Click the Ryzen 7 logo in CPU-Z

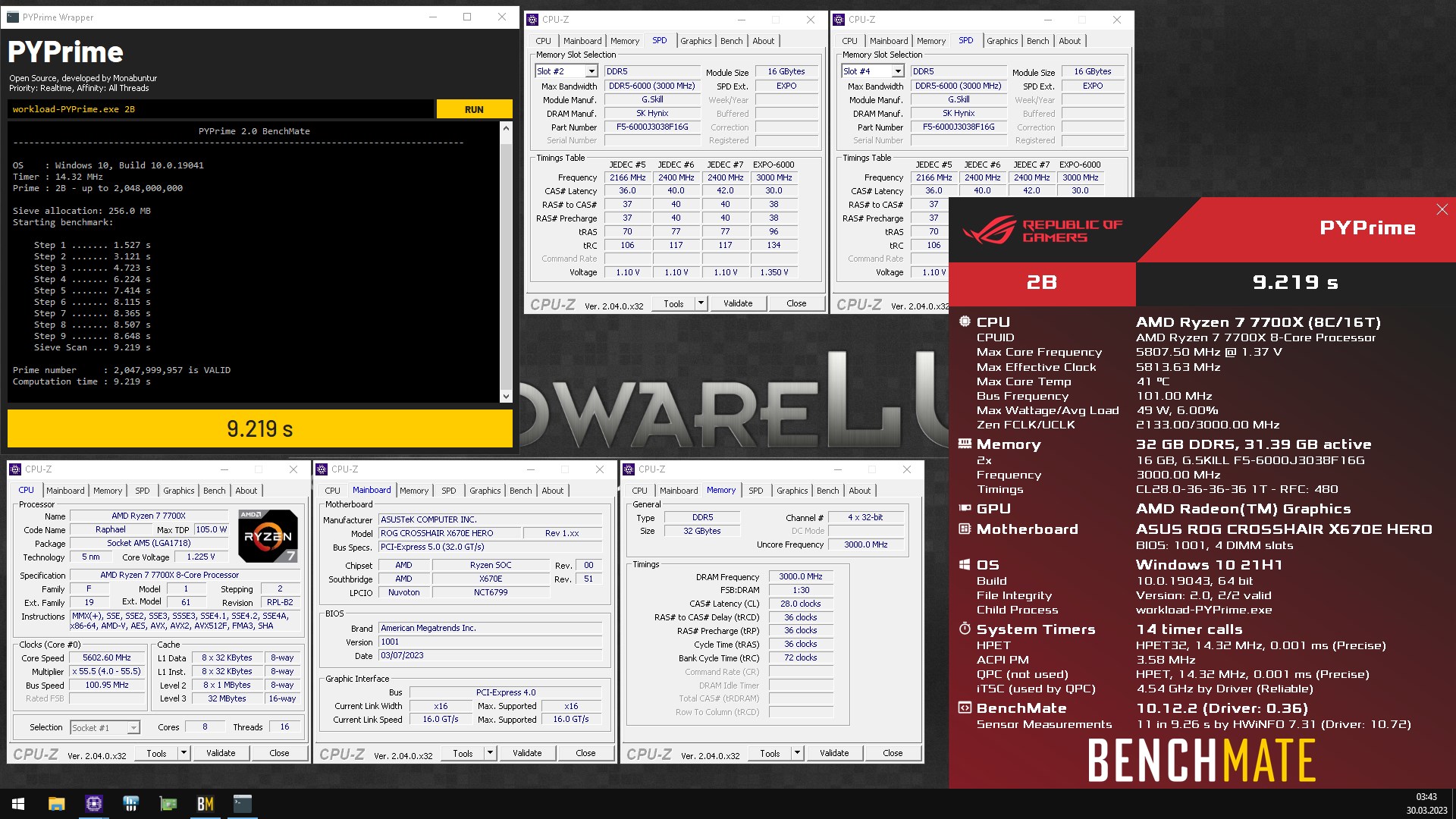coord(268,535)
